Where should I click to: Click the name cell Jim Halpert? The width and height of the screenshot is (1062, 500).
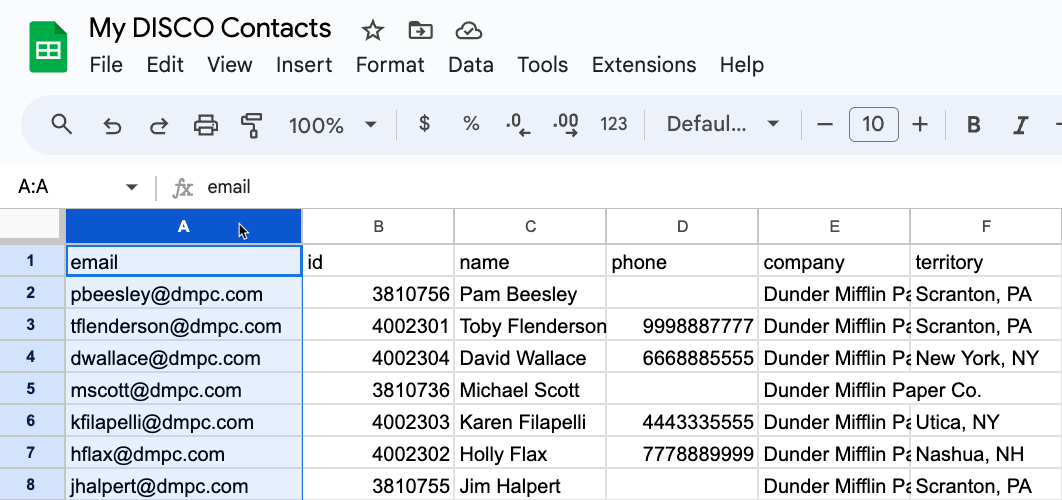click(530, 485)
